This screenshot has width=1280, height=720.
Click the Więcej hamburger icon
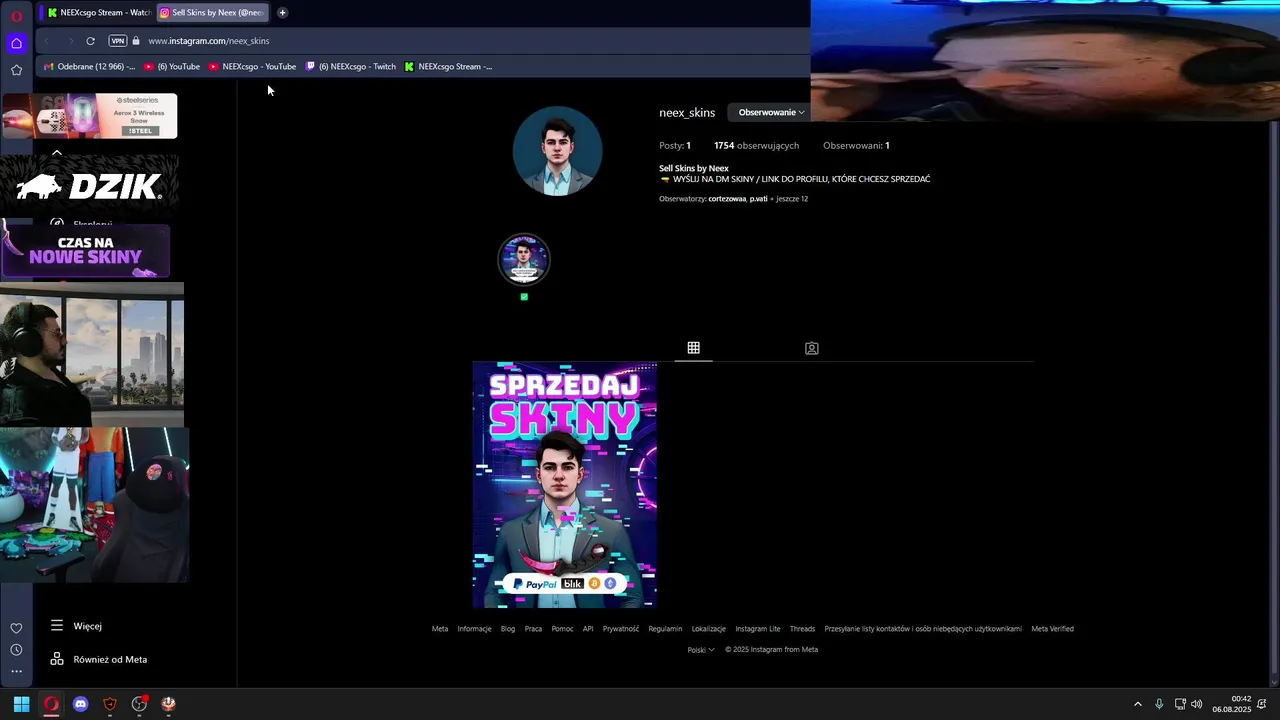coord(57,626)
